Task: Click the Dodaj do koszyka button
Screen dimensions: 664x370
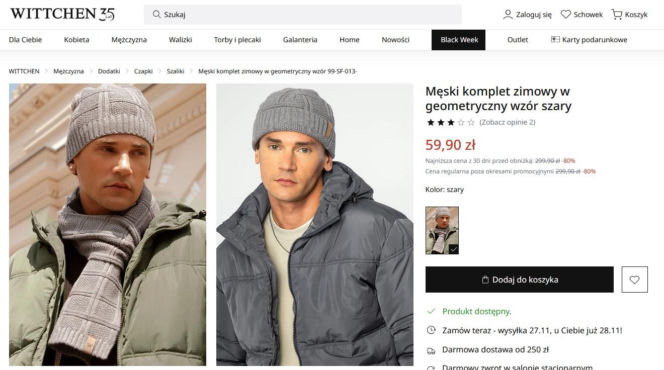Action: (519, 279)
